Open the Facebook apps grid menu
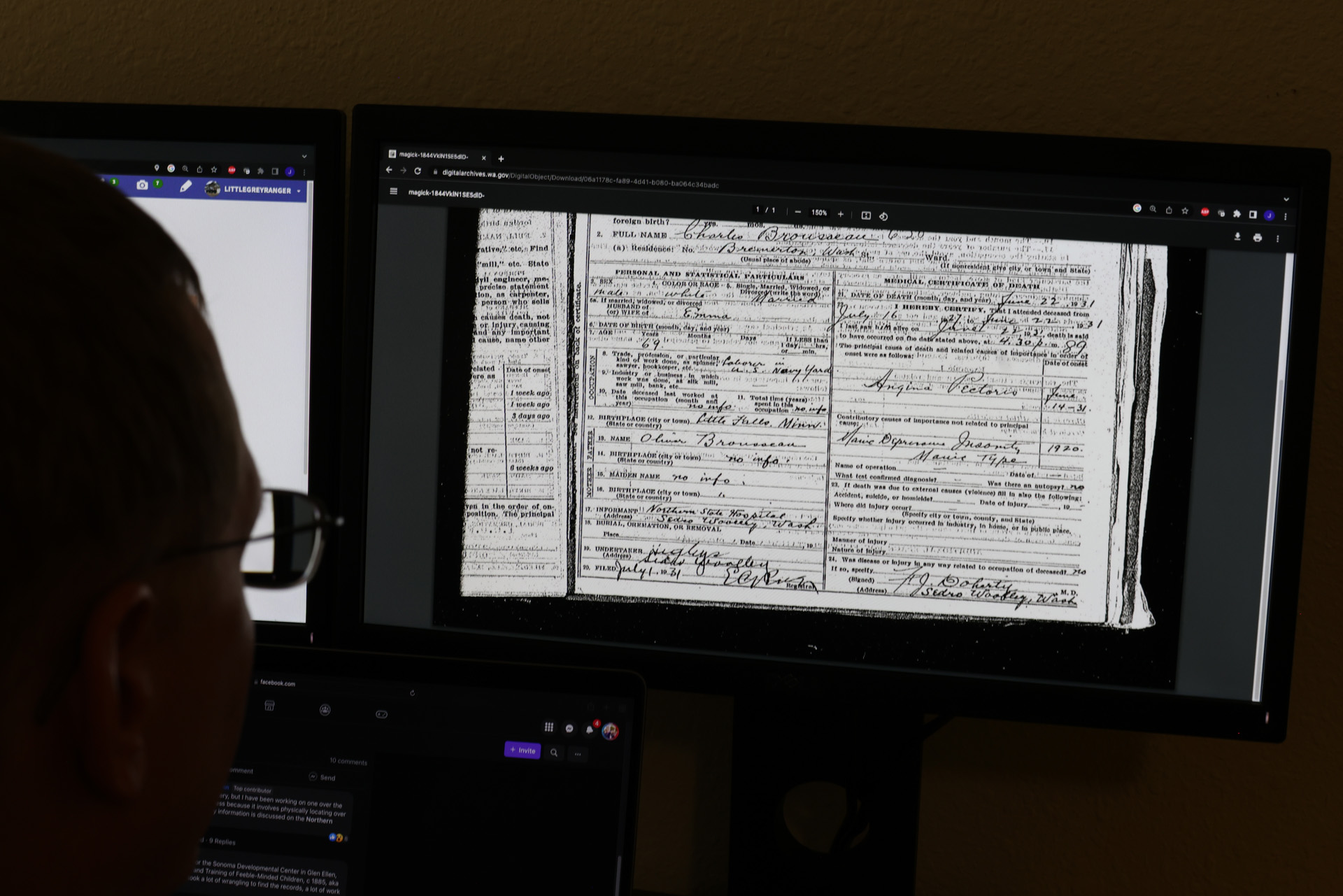The width and height of the screenshot is (1343, 896). coord(549,727)
